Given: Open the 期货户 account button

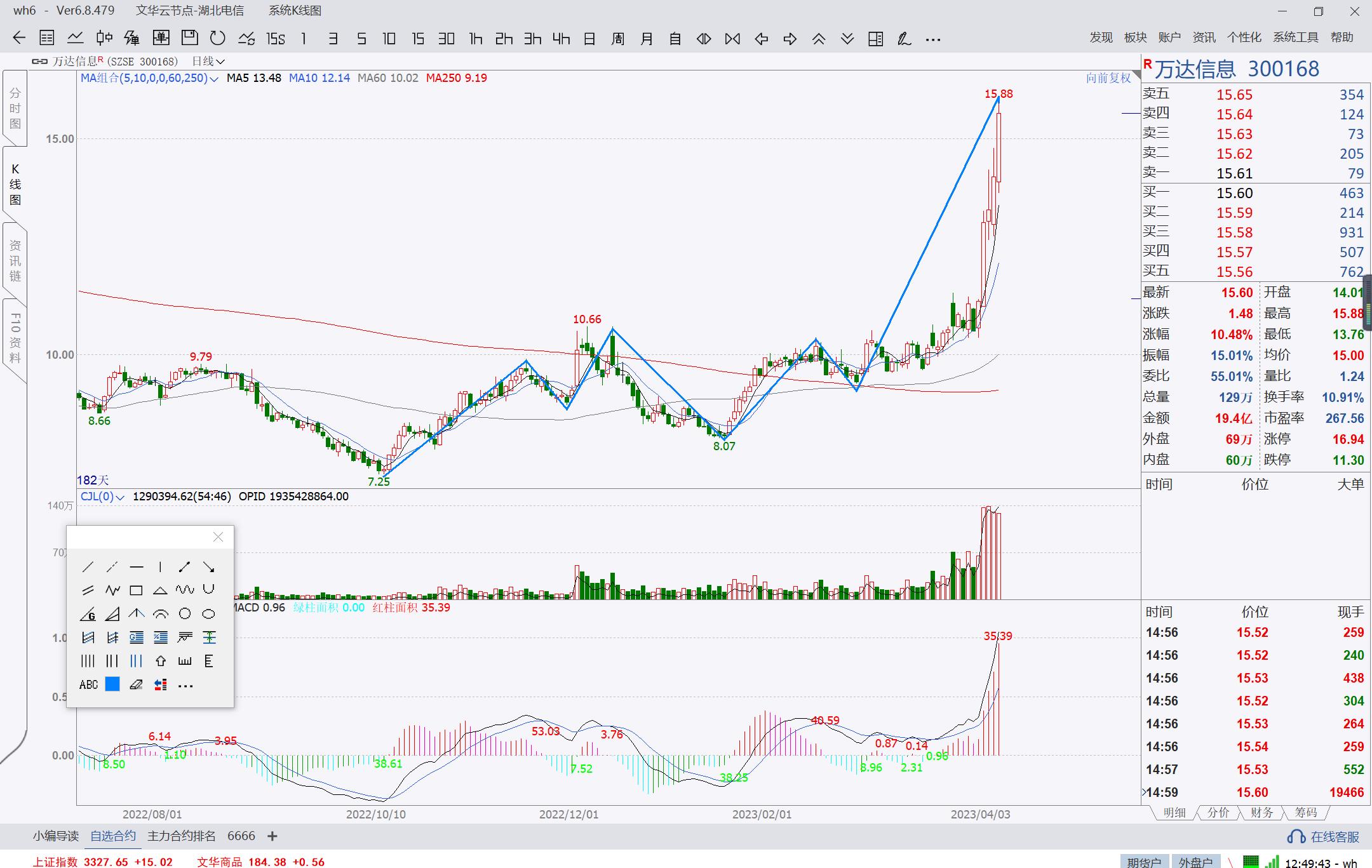Looking at the screenshot, I should [1144, 862].
